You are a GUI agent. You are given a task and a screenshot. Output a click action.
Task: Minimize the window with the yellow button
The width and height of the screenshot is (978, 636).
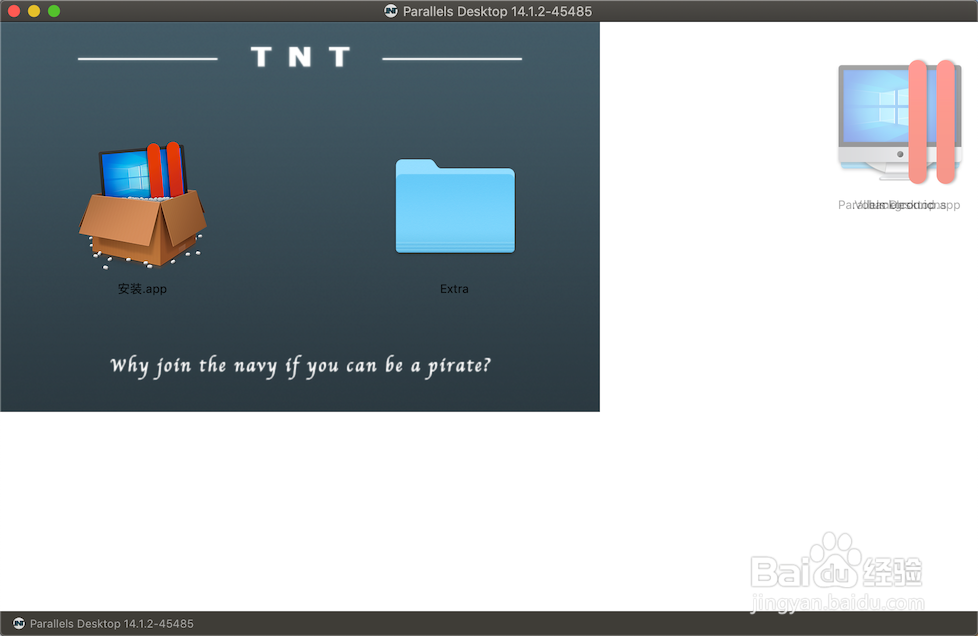coord(34,11)
